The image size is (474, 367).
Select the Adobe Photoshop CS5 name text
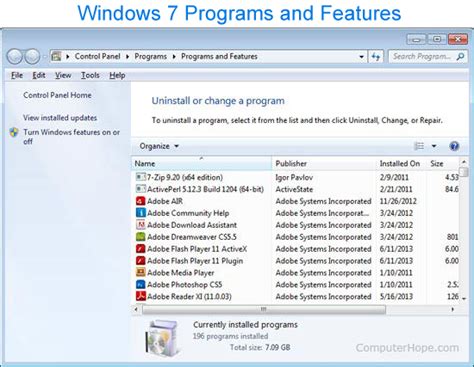click(185, 284)
